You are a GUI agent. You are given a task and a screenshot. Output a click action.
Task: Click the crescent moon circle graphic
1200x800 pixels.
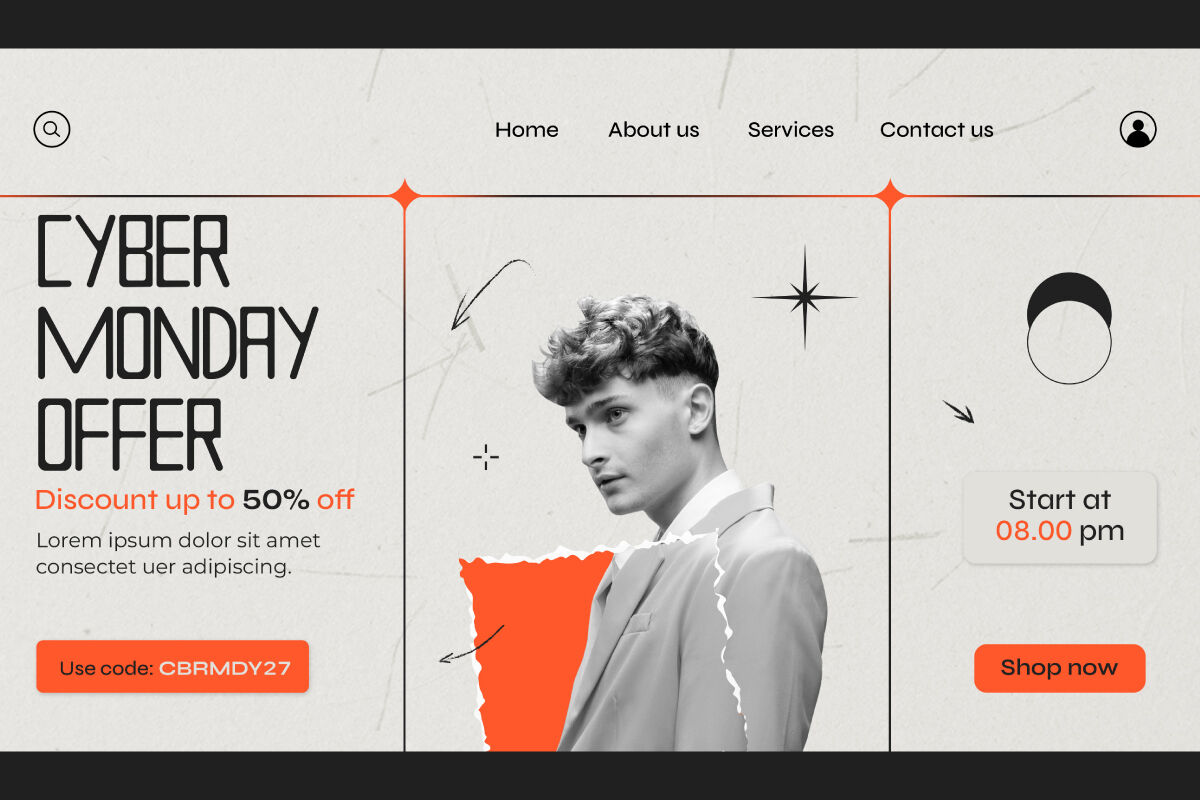click(1069, 328)
